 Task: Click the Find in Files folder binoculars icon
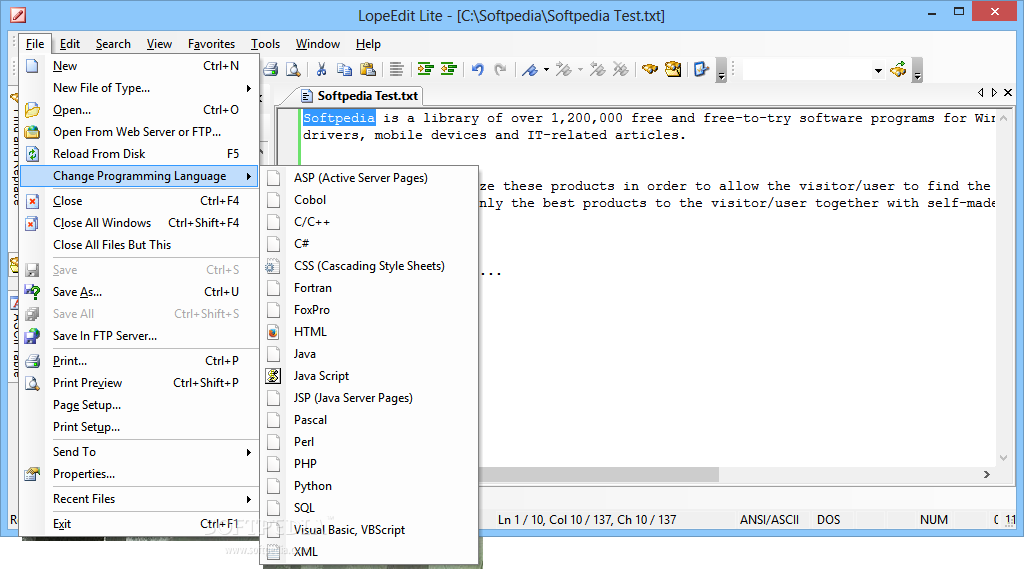pyautogui.click(x=673, y=69)
